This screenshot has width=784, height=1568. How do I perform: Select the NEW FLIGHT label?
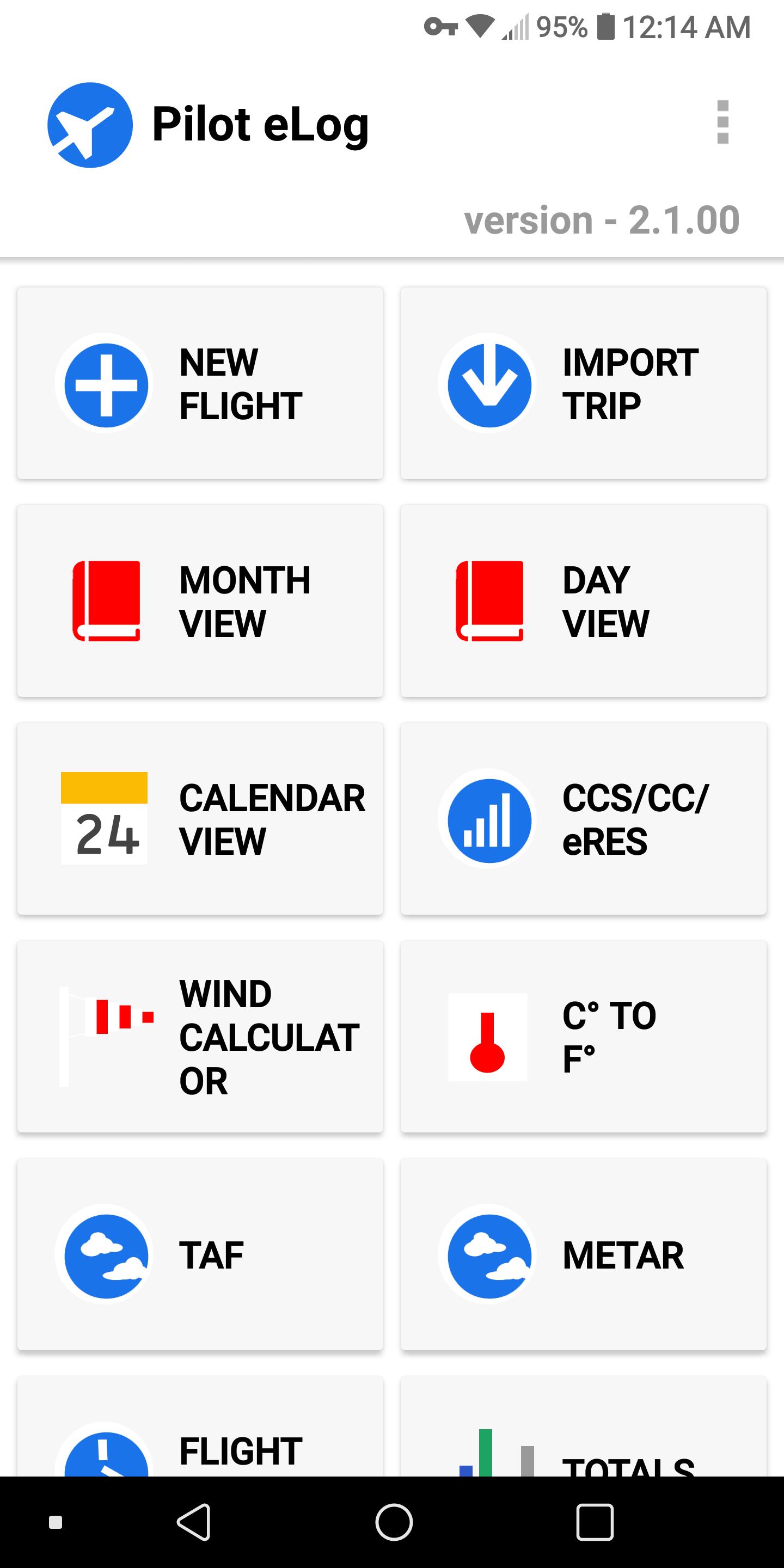[241, 383]
